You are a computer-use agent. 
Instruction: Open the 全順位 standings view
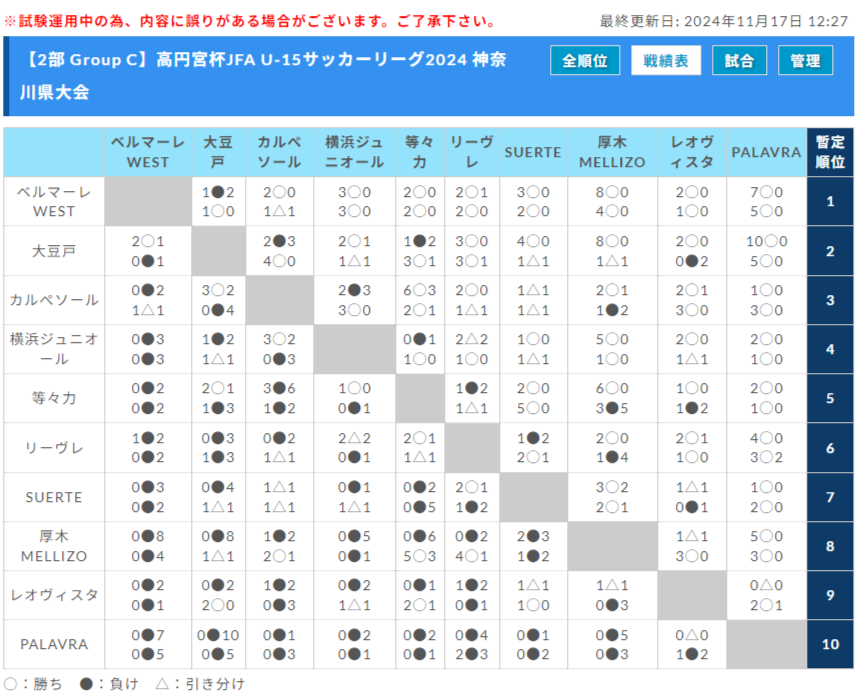[585, 60]
